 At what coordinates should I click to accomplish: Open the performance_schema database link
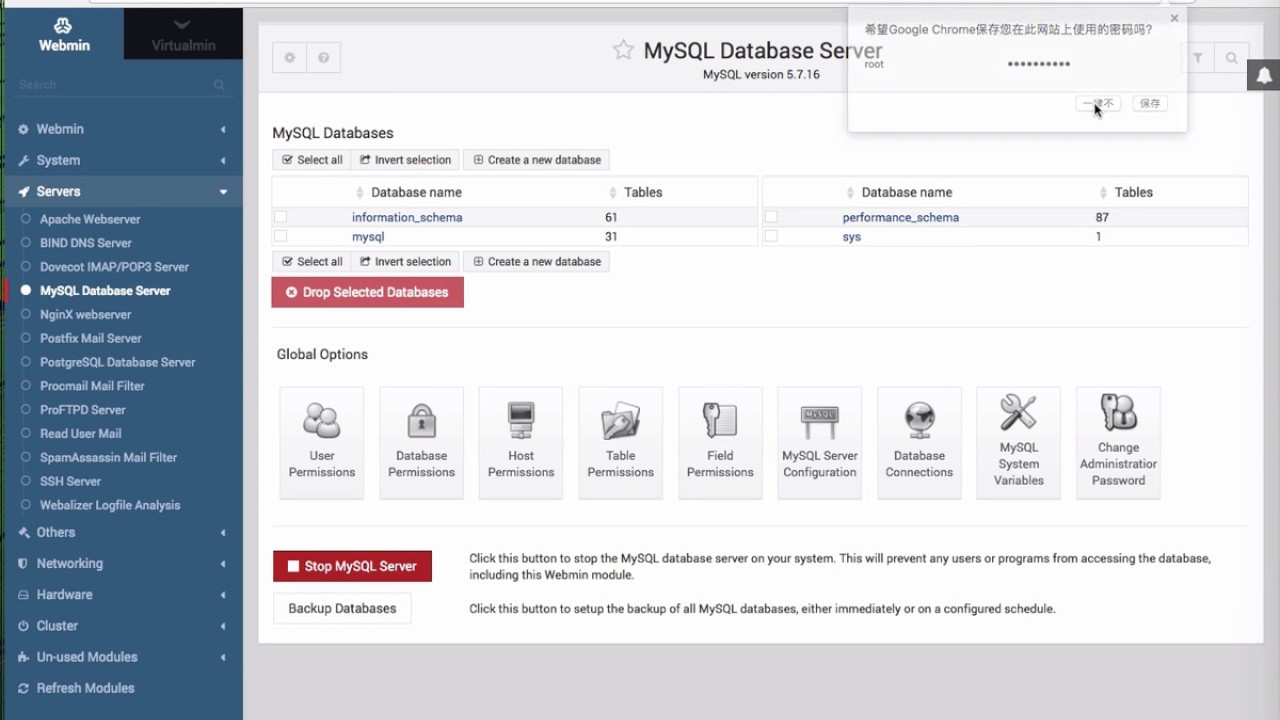900,217
